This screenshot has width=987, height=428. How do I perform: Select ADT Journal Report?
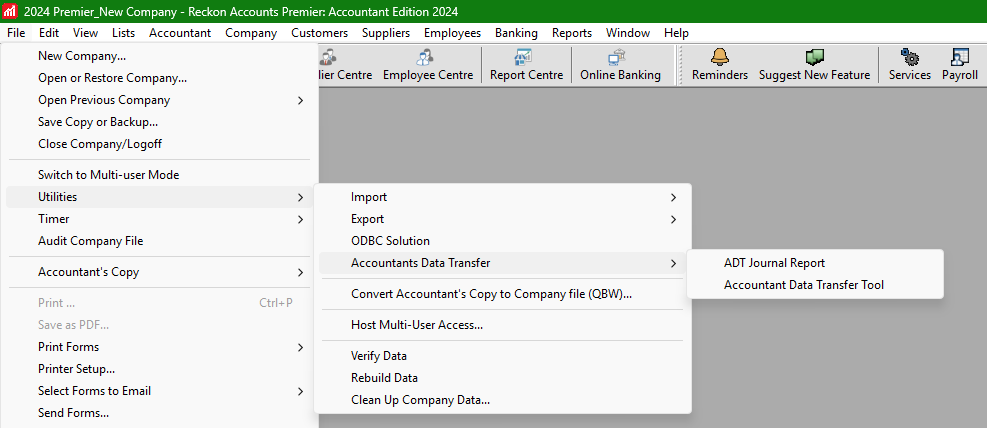click(774, 263)
